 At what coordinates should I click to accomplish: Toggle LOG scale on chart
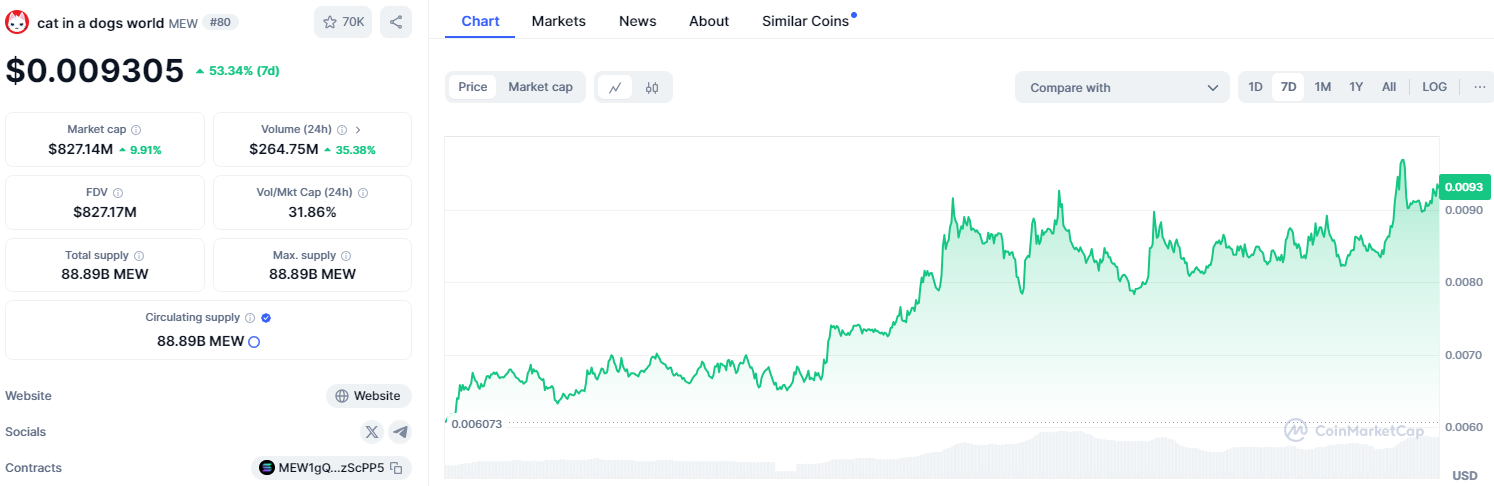1434,87
